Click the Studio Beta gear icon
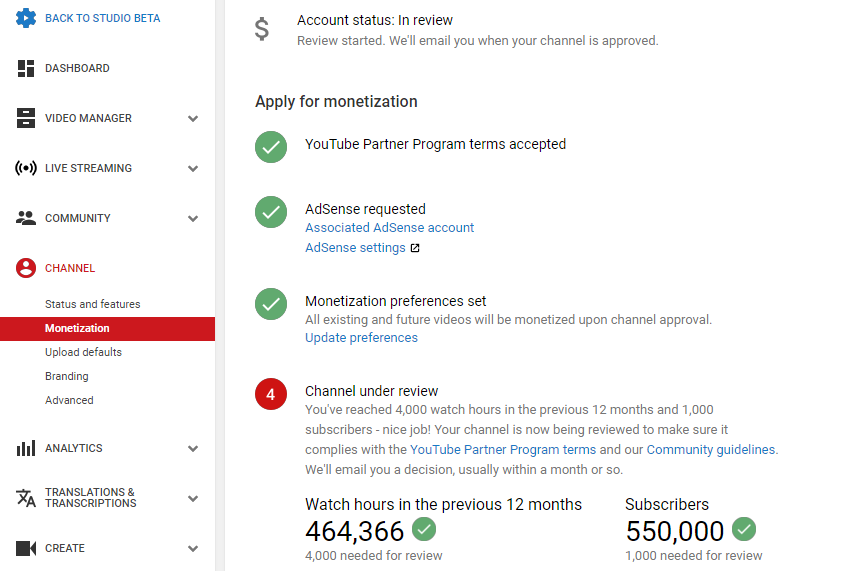 click(x=26, y=18)
